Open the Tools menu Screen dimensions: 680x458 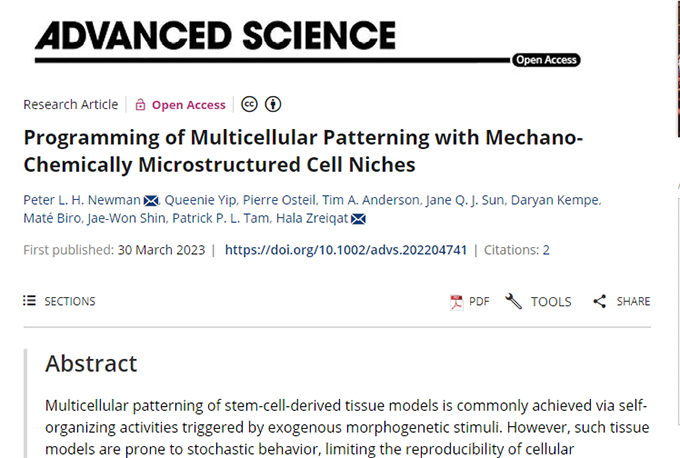click(539, 301)
